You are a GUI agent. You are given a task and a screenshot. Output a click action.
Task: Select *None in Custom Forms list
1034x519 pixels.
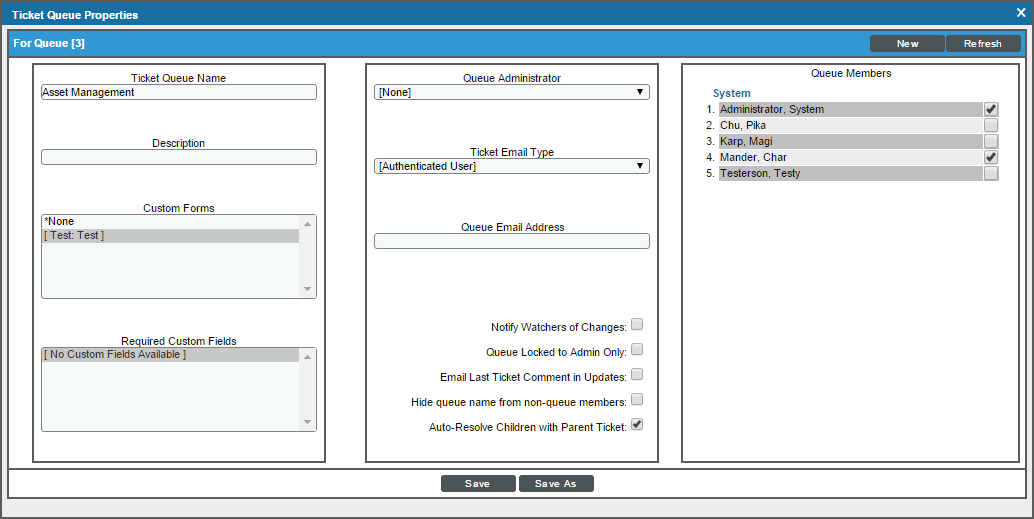[x=170, y=221]
